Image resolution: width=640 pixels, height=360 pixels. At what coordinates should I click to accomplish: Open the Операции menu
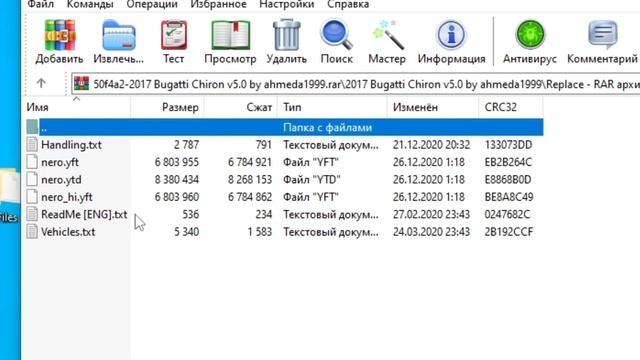152,4
